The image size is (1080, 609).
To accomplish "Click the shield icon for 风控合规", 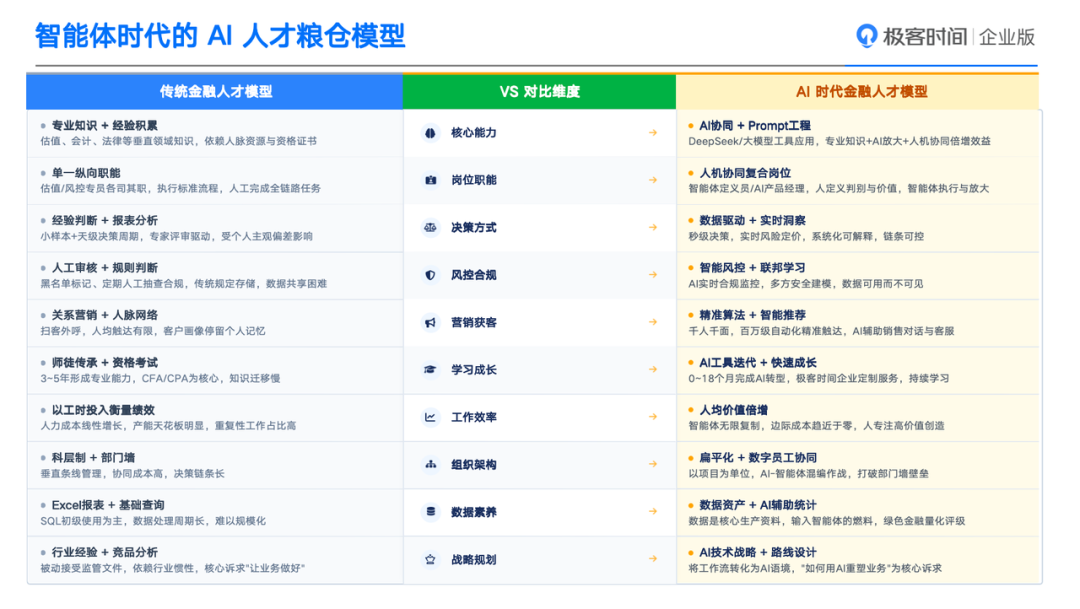I will pos(430,275).
